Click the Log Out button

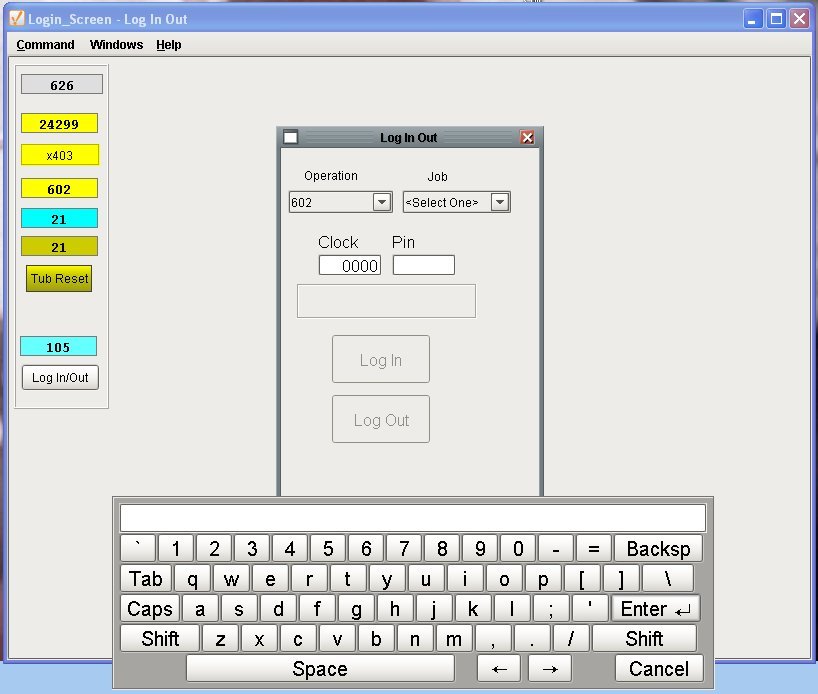click(x=381, y=420)
